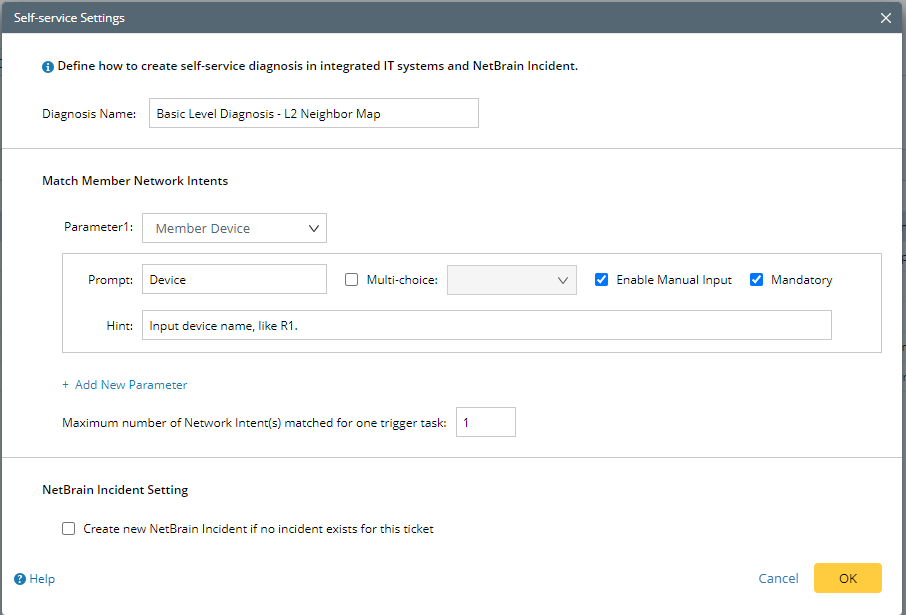Focus the Diagnosis Name field
The image size is (906, 615).
pos(314,113)
